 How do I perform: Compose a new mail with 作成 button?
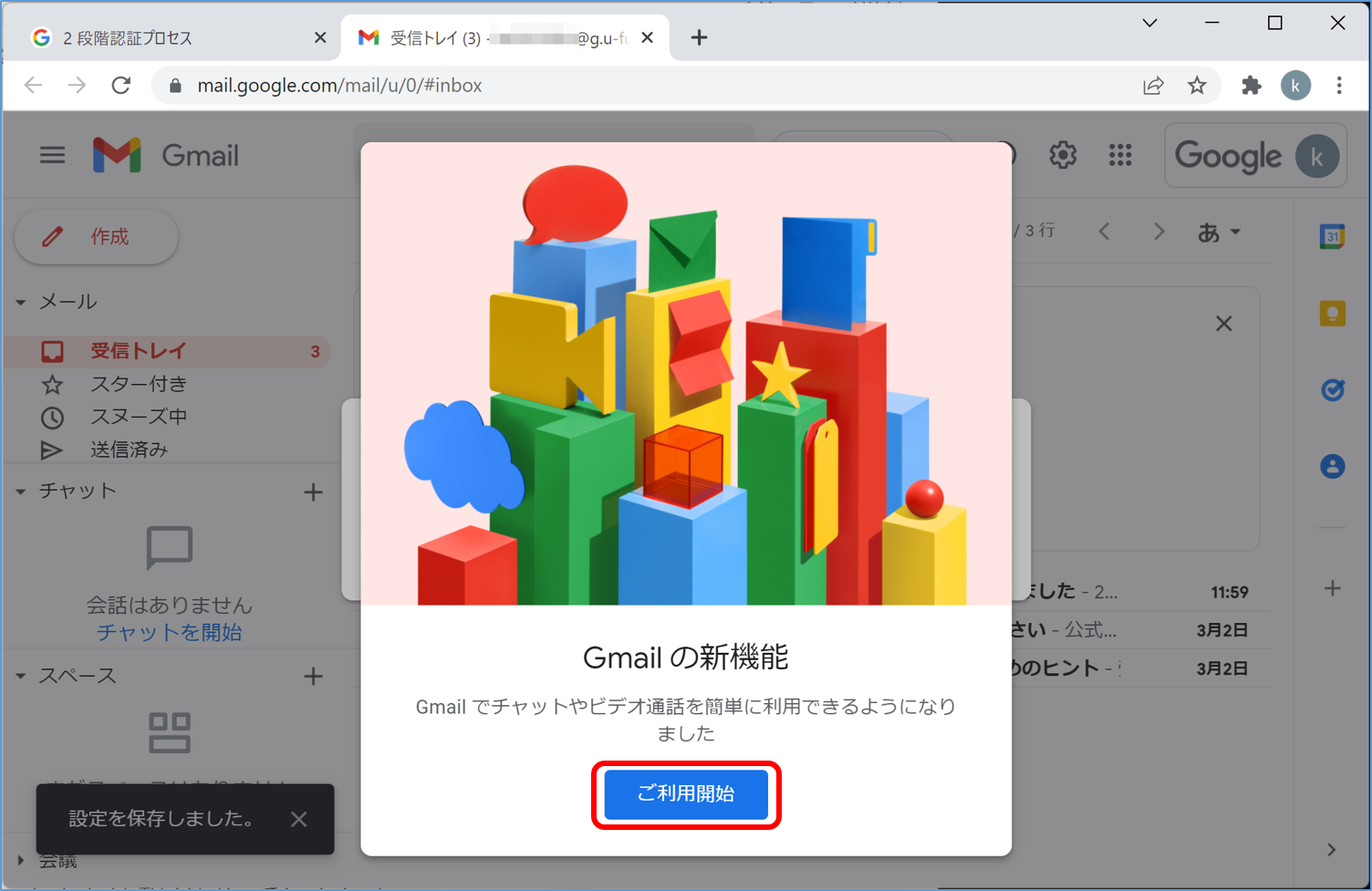click(x=97, y=237)
